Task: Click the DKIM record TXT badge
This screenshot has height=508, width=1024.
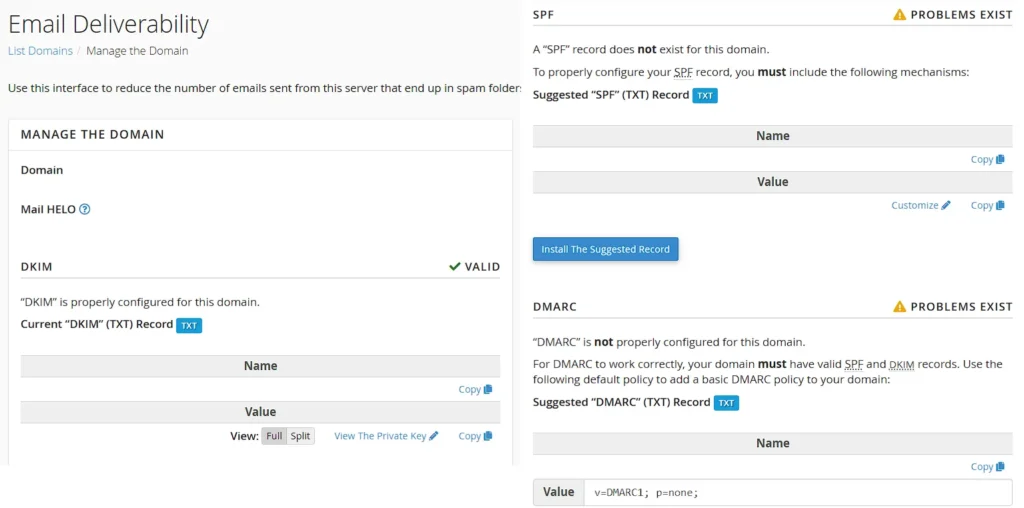Action: coord(189,325)
